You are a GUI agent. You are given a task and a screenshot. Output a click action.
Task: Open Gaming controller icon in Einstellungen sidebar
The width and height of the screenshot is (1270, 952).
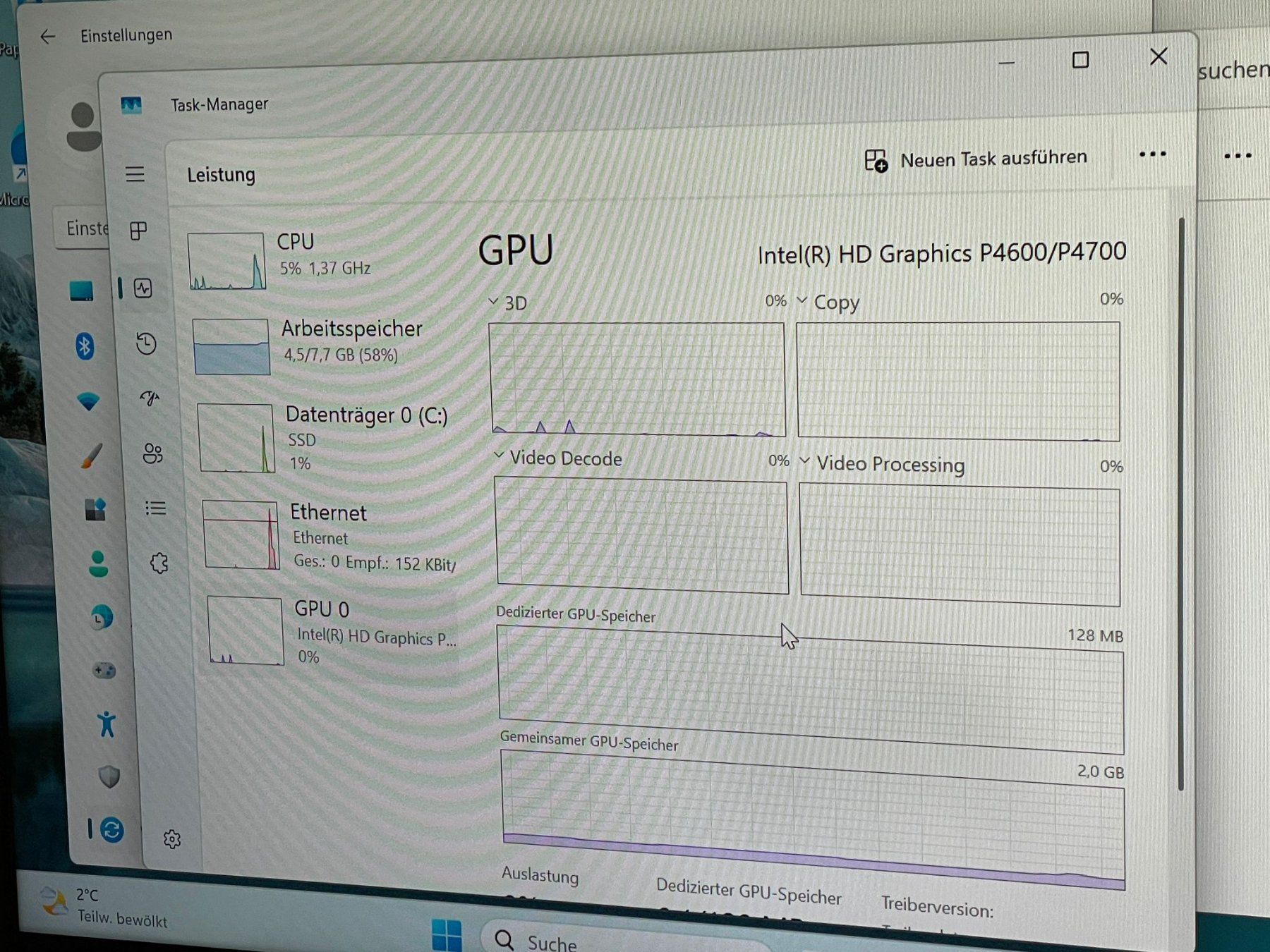(105, 670)
